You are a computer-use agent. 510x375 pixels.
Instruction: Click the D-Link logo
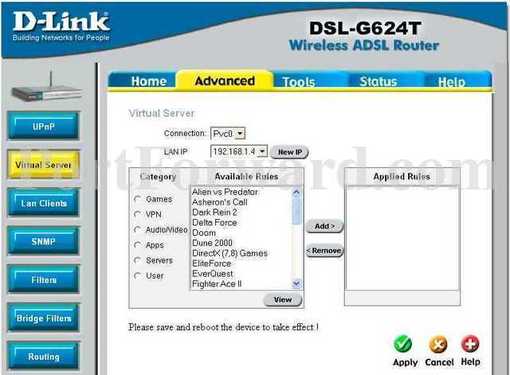[x=61, y=26]
